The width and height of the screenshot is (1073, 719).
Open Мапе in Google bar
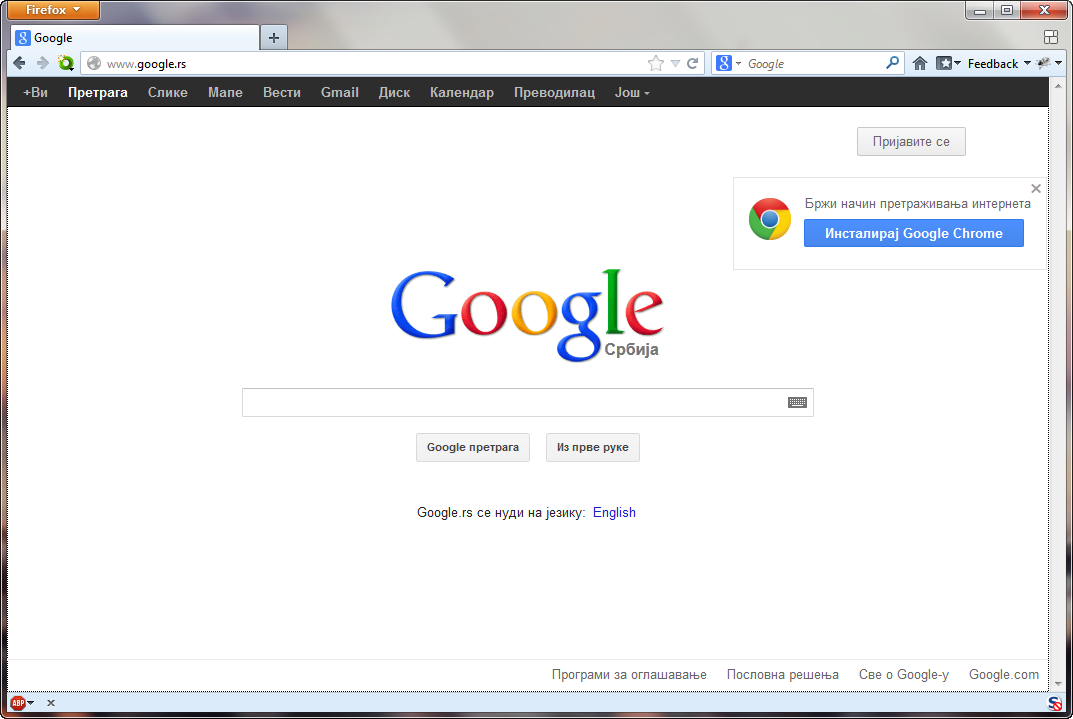point(225,92)
